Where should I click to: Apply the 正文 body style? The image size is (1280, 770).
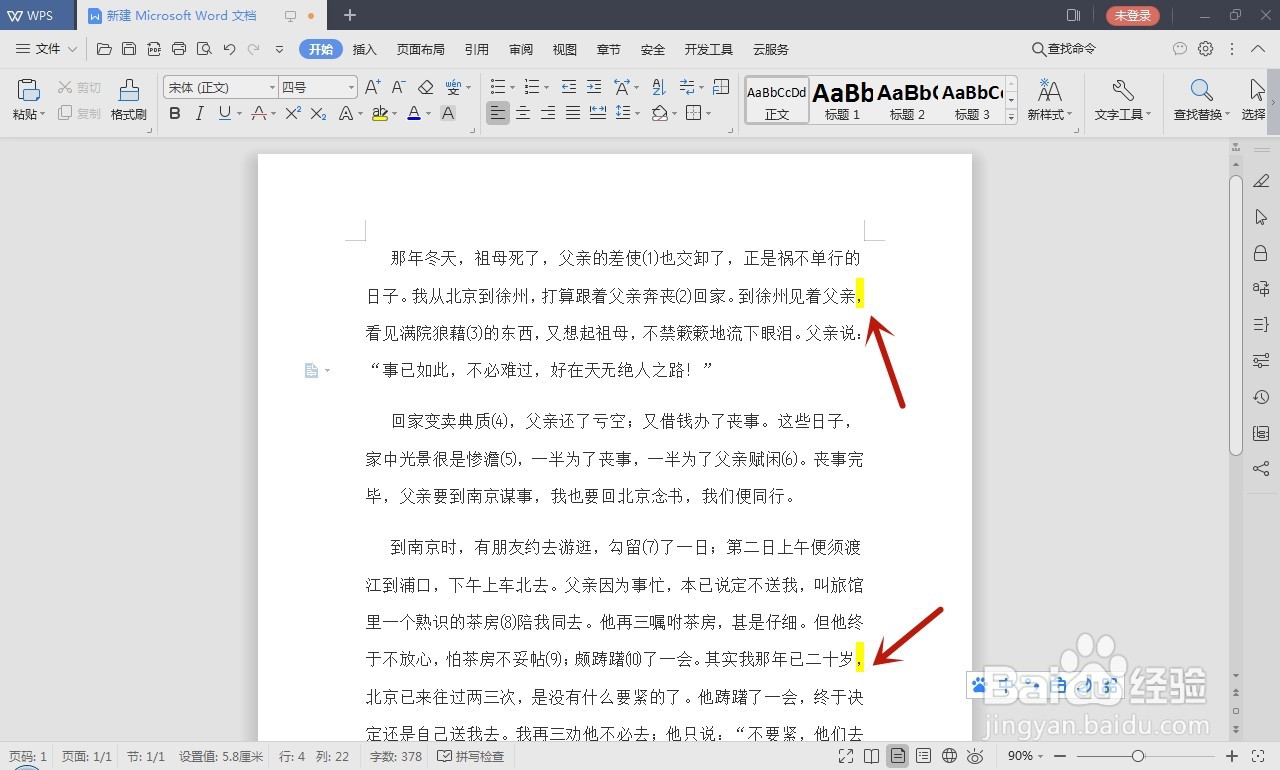[777, 100]
